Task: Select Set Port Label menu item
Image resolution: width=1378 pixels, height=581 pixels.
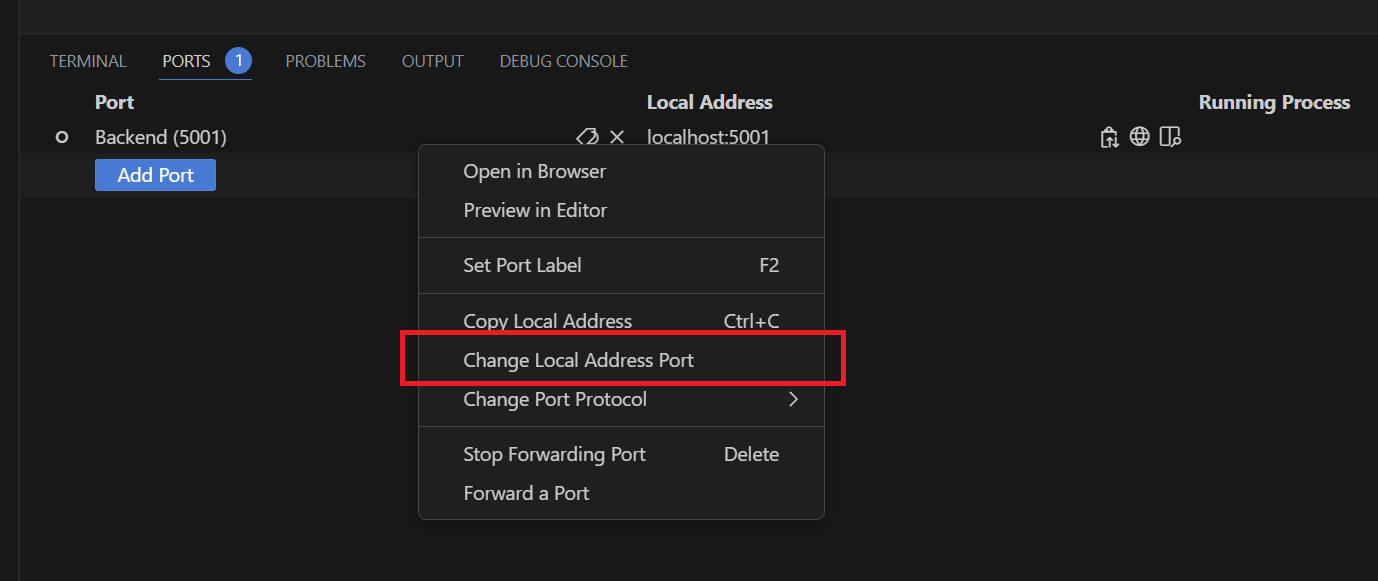Action: [522, 265]
